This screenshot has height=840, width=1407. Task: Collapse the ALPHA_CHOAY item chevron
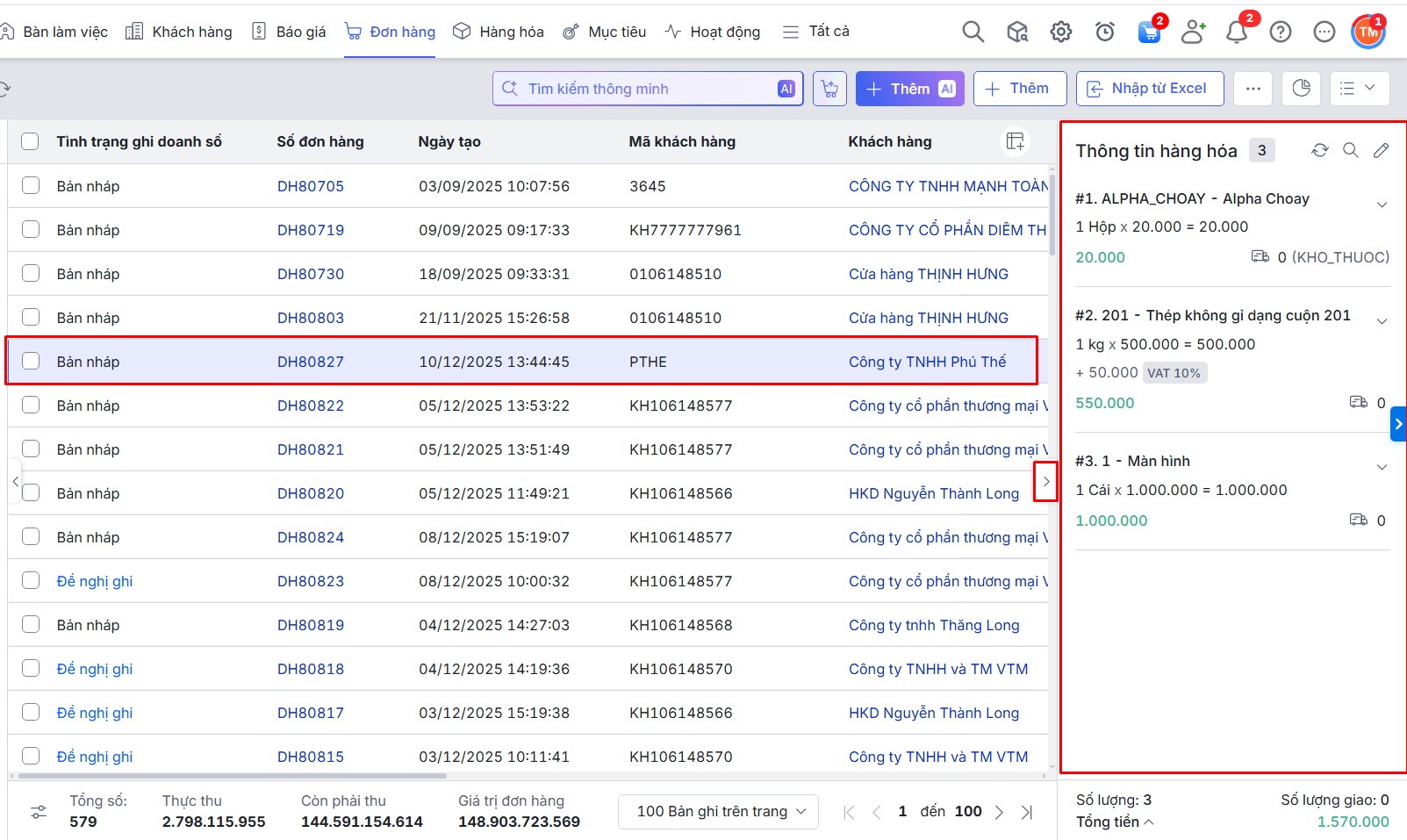[1382, 205]
